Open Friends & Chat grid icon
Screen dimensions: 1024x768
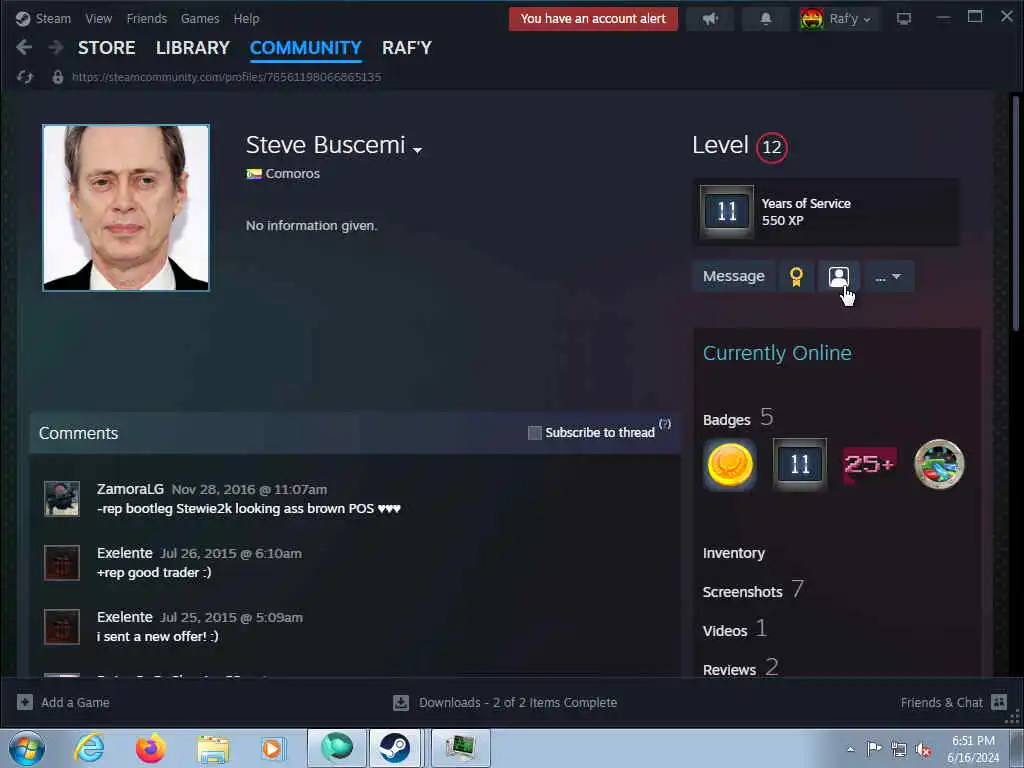tap(999, 702)
